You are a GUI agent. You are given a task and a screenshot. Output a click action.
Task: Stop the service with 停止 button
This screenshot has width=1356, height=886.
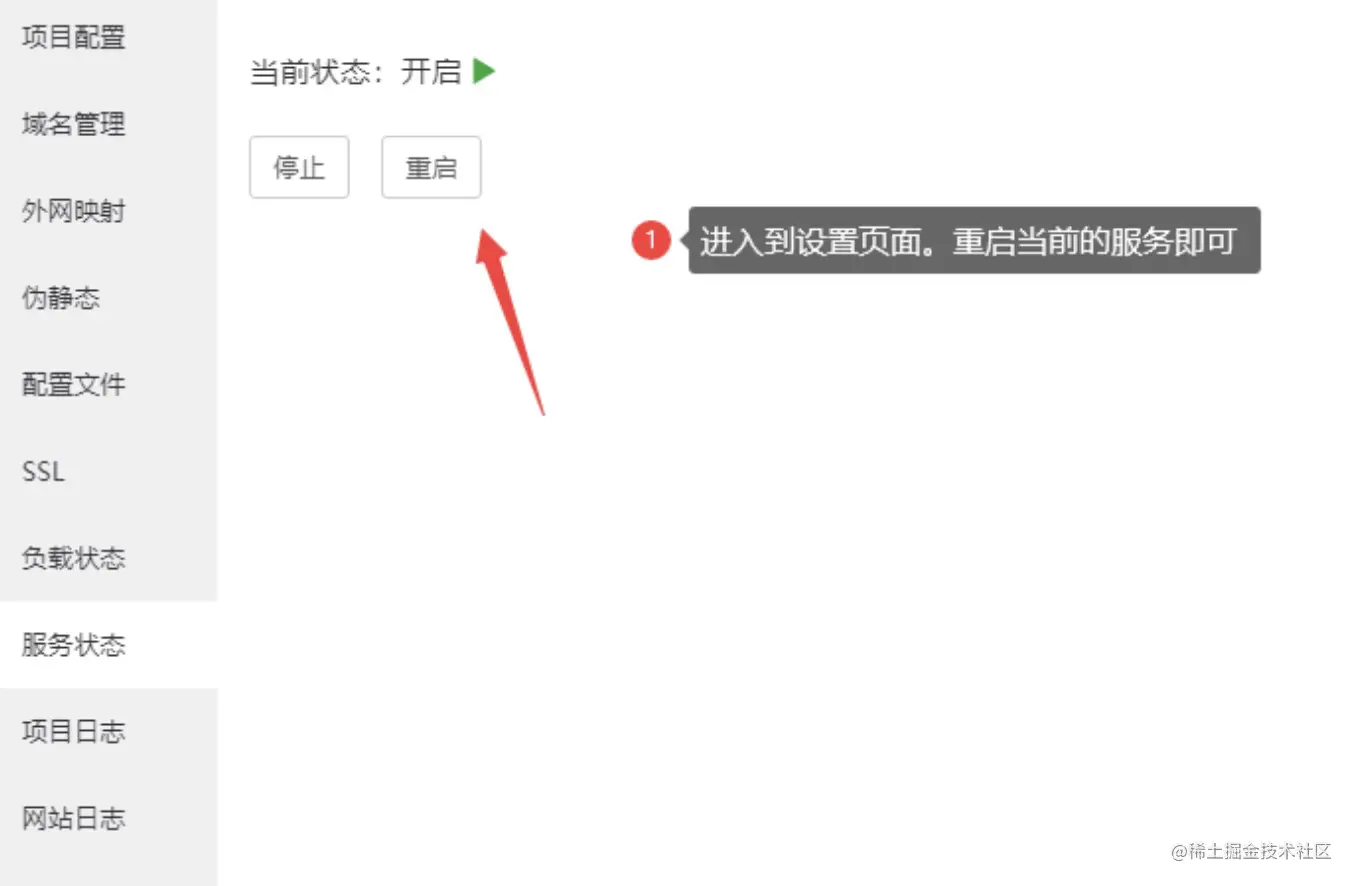pyautogui.click(x=299, y=167)
